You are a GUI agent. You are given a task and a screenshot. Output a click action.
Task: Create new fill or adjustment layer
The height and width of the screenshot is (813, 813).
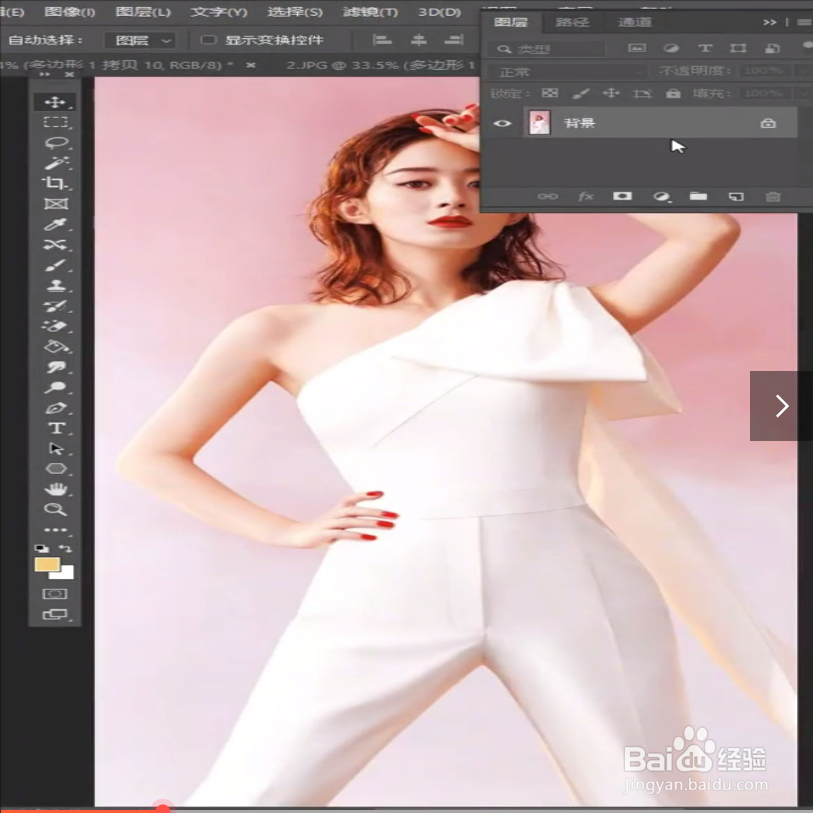tap(661, 197)
